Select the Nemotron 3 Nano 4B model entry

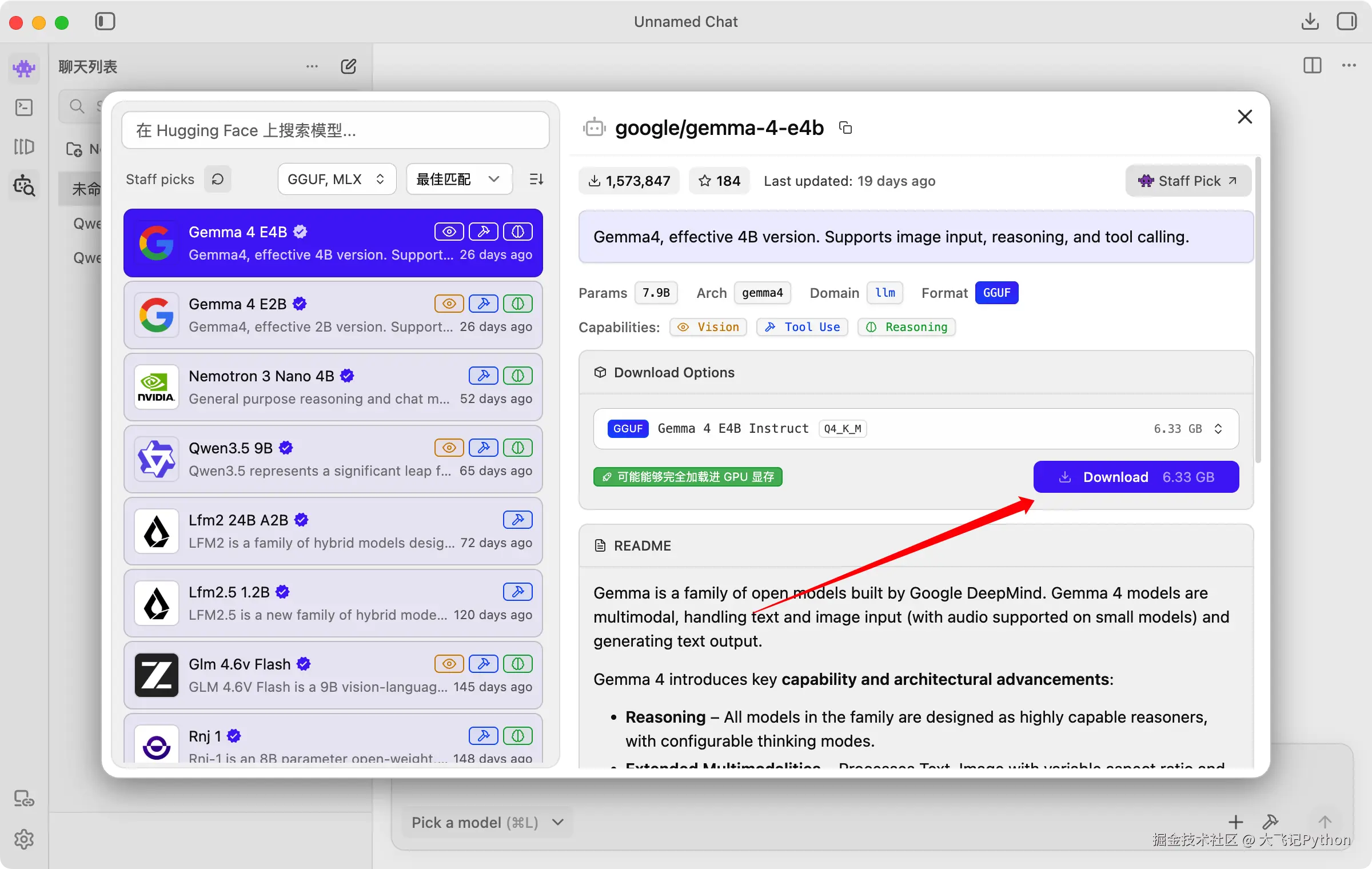pyautogui.click(x=333, y=387)
